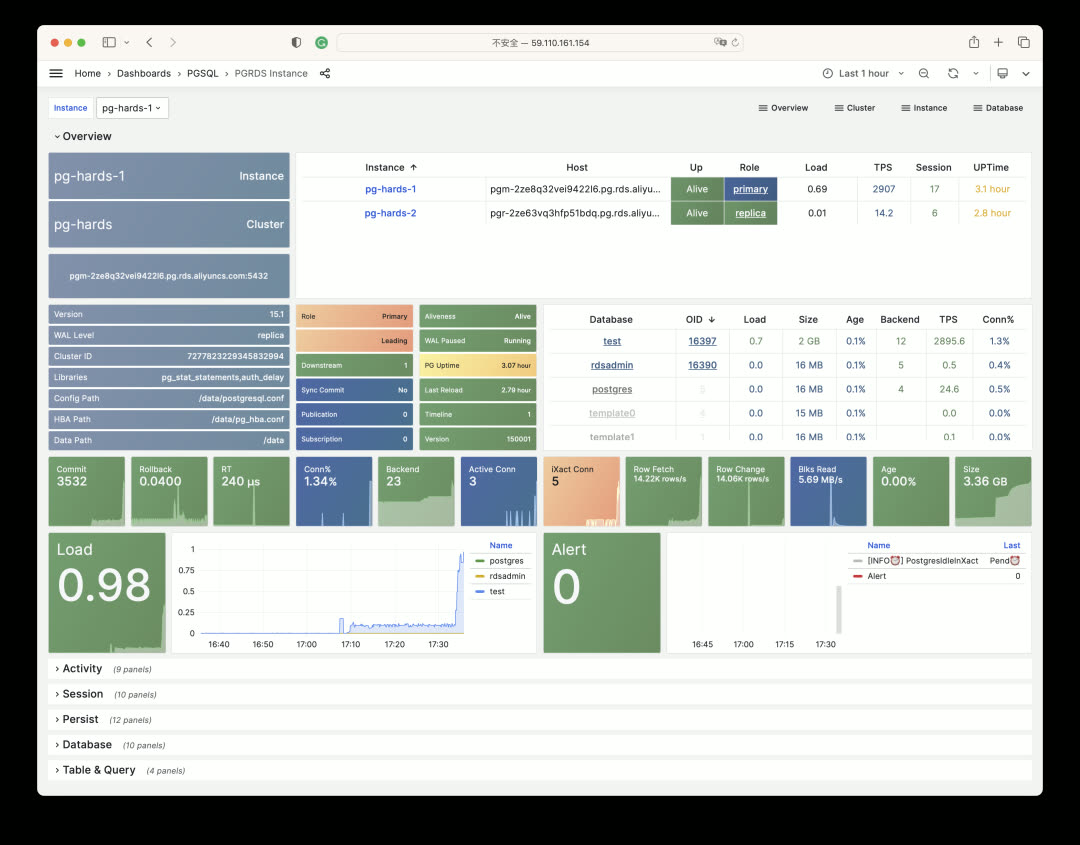Open a new Safari tab with plus icon
Screen dimensions: 1080x845
tap(998, 42)
